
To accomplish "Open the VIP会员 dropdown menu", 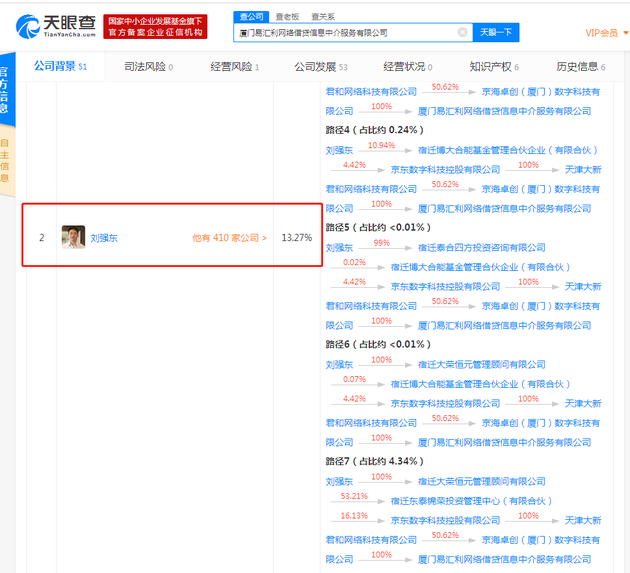I will click(605, 33).
